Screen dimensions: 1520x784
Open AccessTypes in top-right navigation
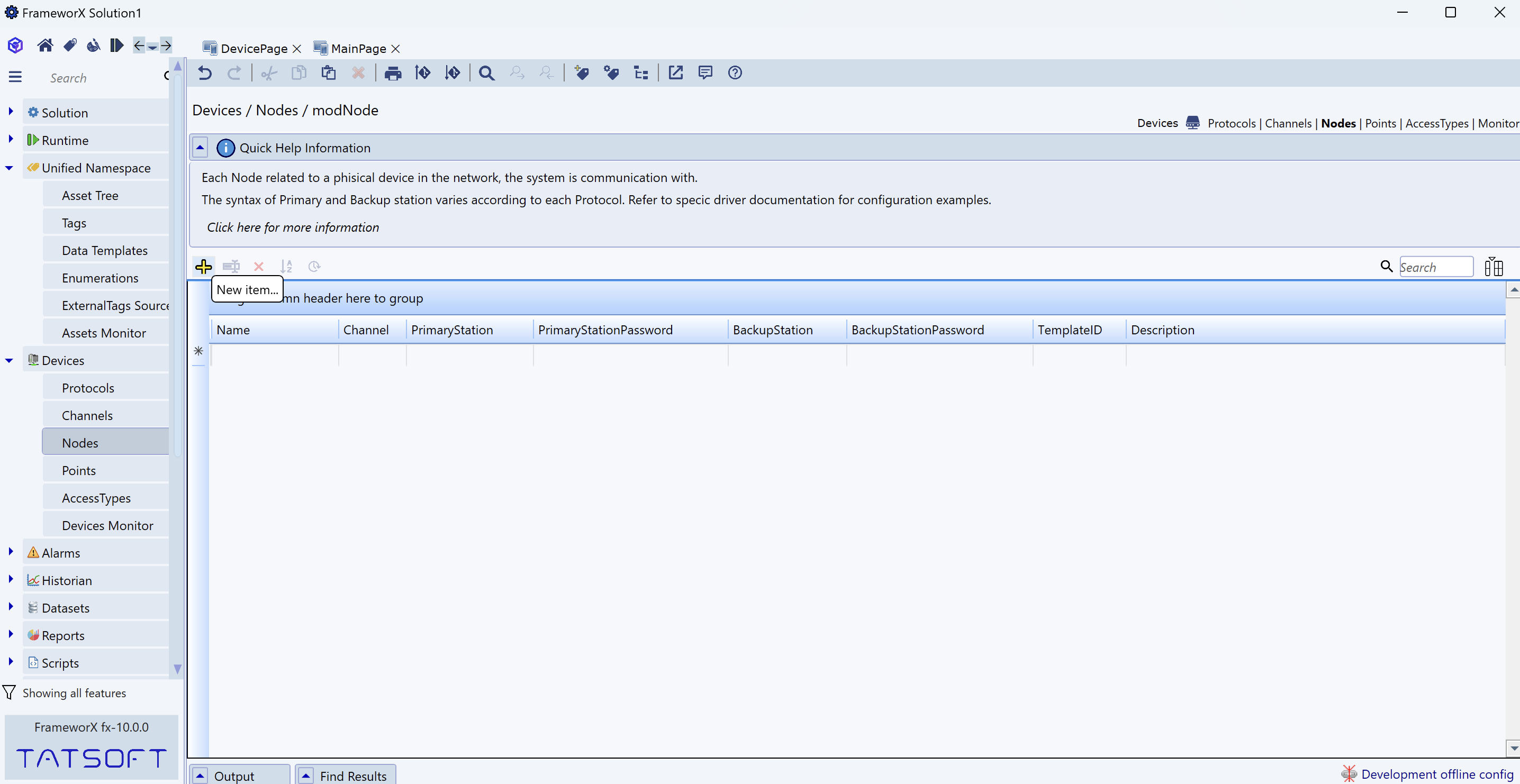coord(1437,123)
